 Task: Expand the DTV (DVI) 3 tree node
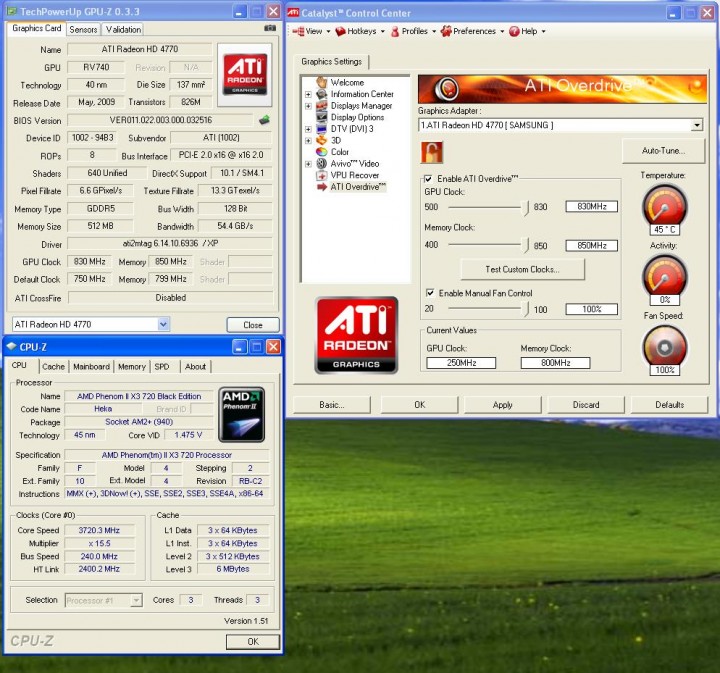tap(308, 129)
